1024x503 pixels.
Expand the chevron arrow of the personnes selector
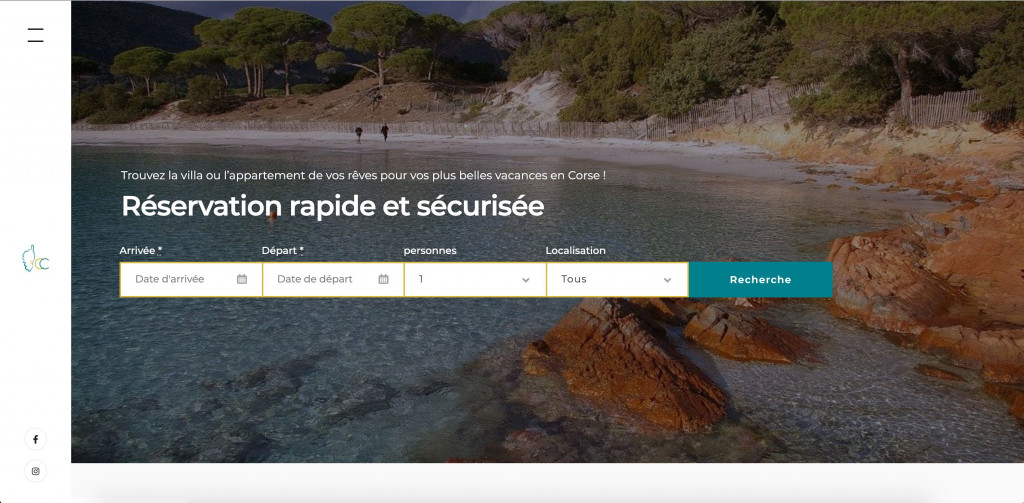526,280
